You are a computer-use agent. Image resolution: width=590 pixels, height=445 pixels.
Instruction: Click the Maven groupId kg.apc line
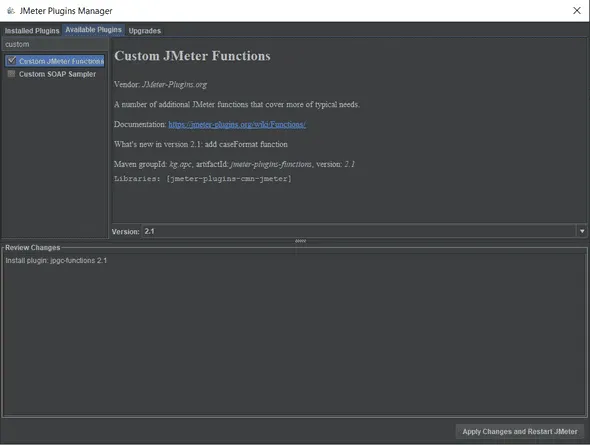pyautogui.click(x=234, y=164)
